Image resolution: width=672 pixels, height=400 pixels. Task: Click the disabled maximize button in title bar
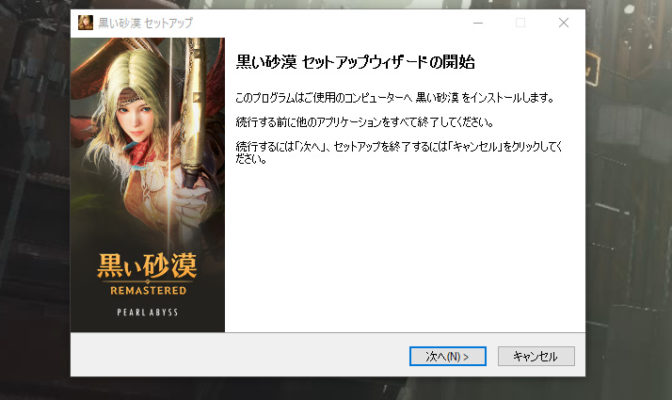tap(521, 23)
